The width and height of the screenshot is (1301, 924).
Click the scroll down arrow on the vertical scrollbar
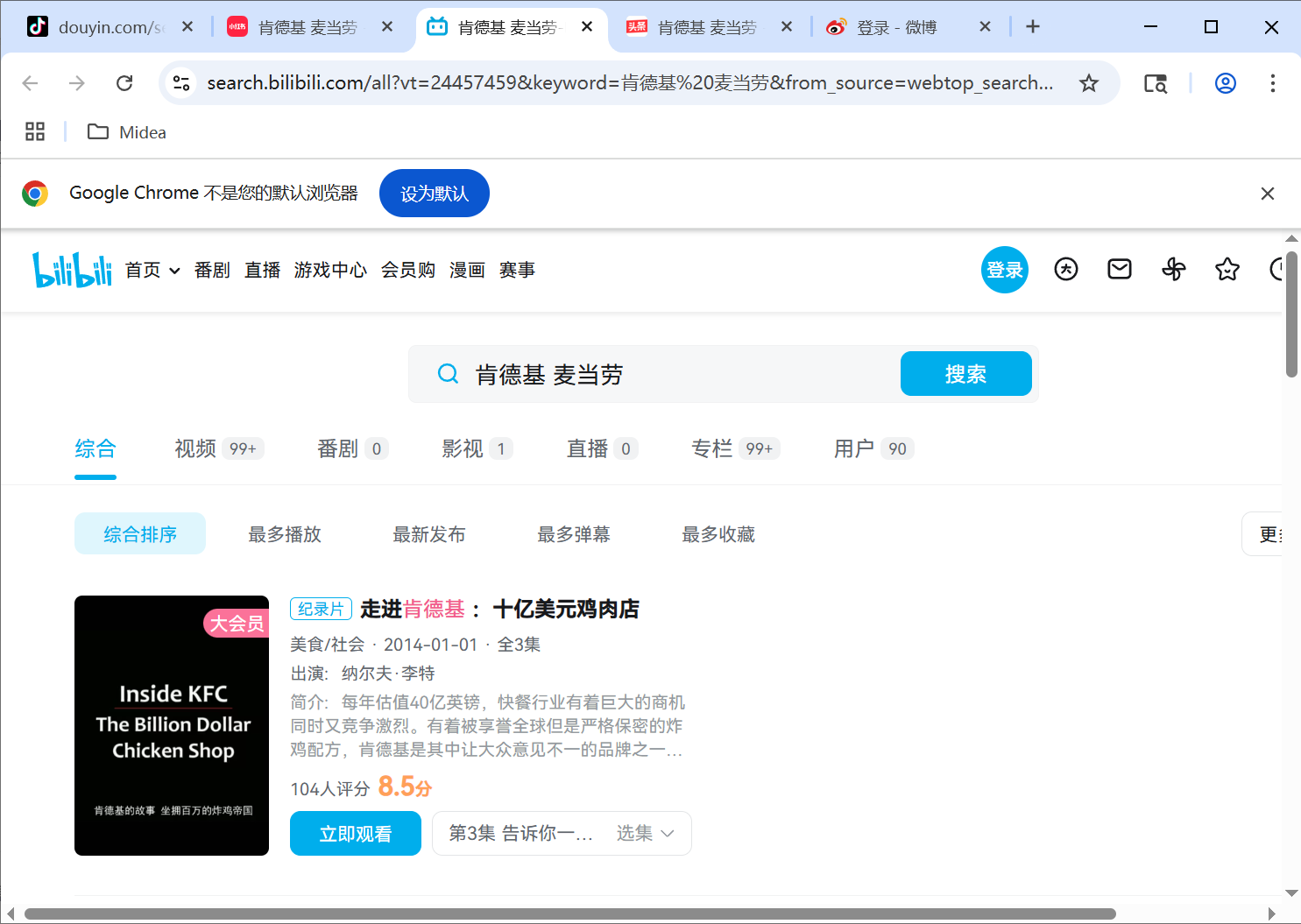(x=1291, y=893)
